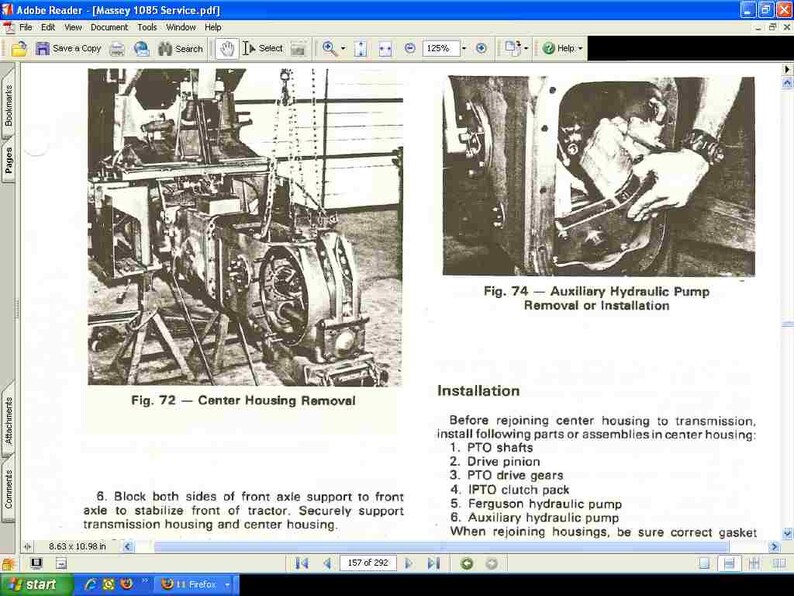Select the Hand tool

pyautogui.click(x=227, y=49)
